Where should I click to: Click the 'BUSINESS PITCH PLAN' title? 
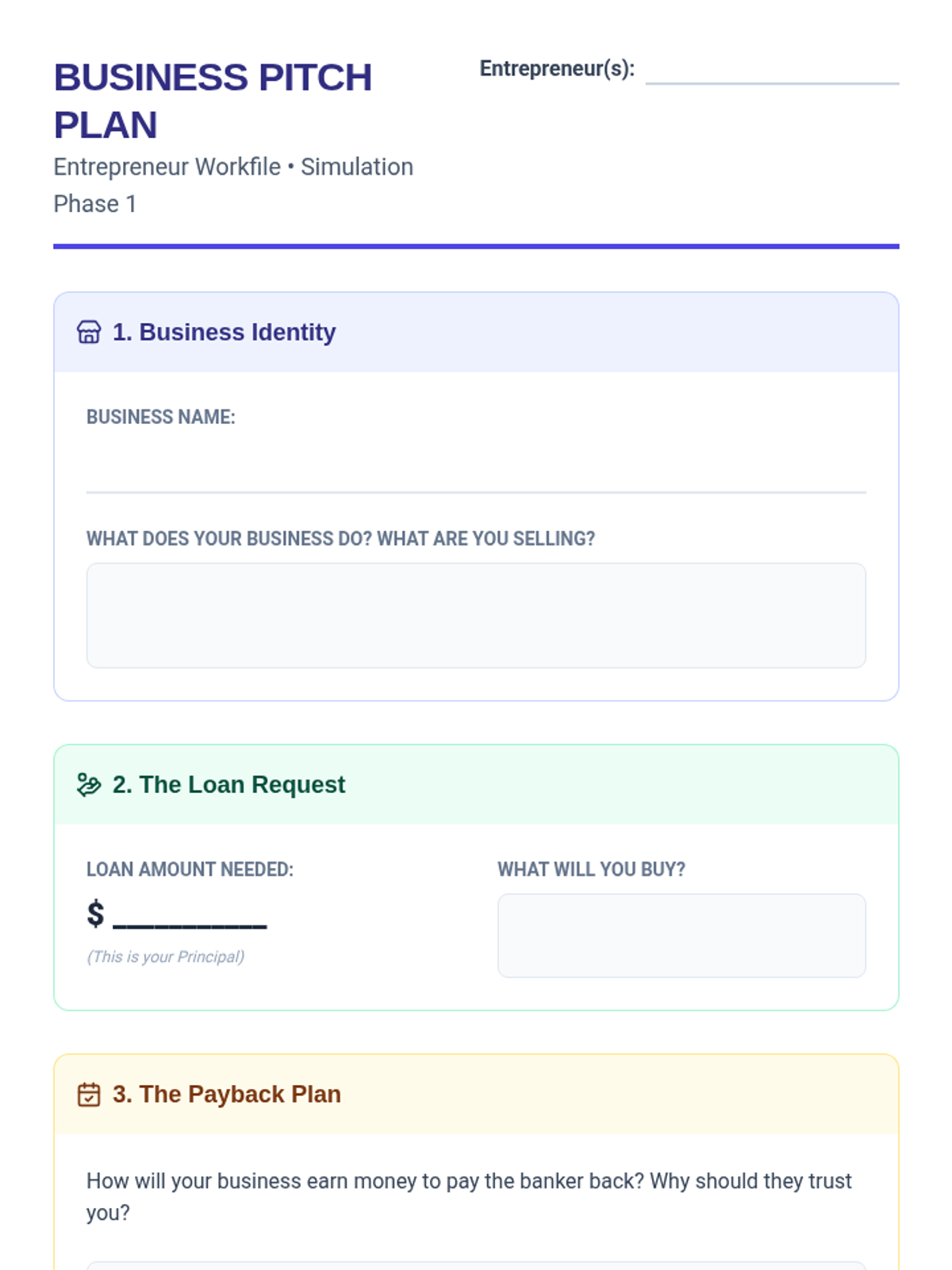[x=213, y=101]
